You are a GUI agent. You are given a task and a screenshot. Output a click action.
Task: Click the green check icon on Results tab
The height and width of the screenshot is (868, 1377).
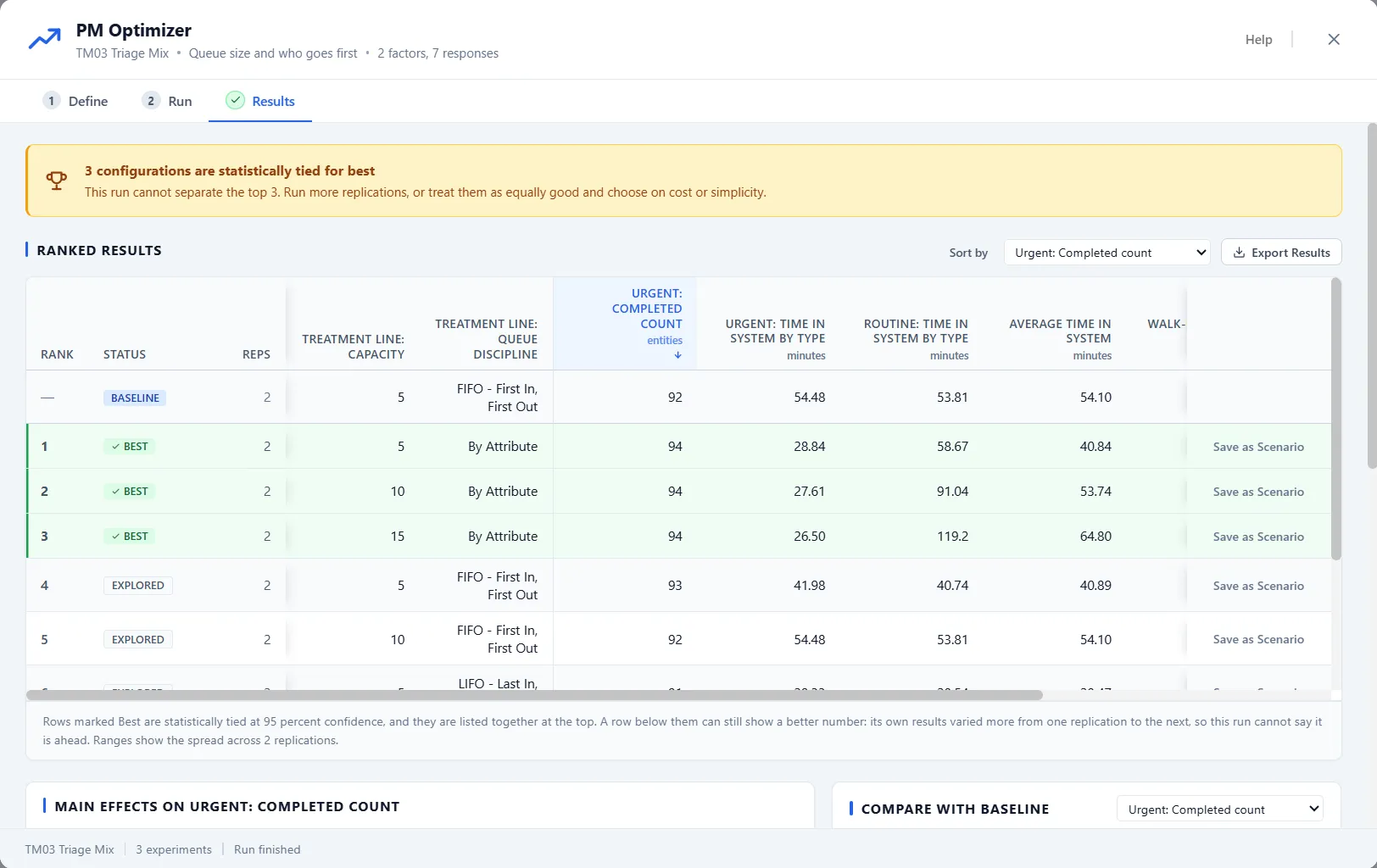(235, 100)
